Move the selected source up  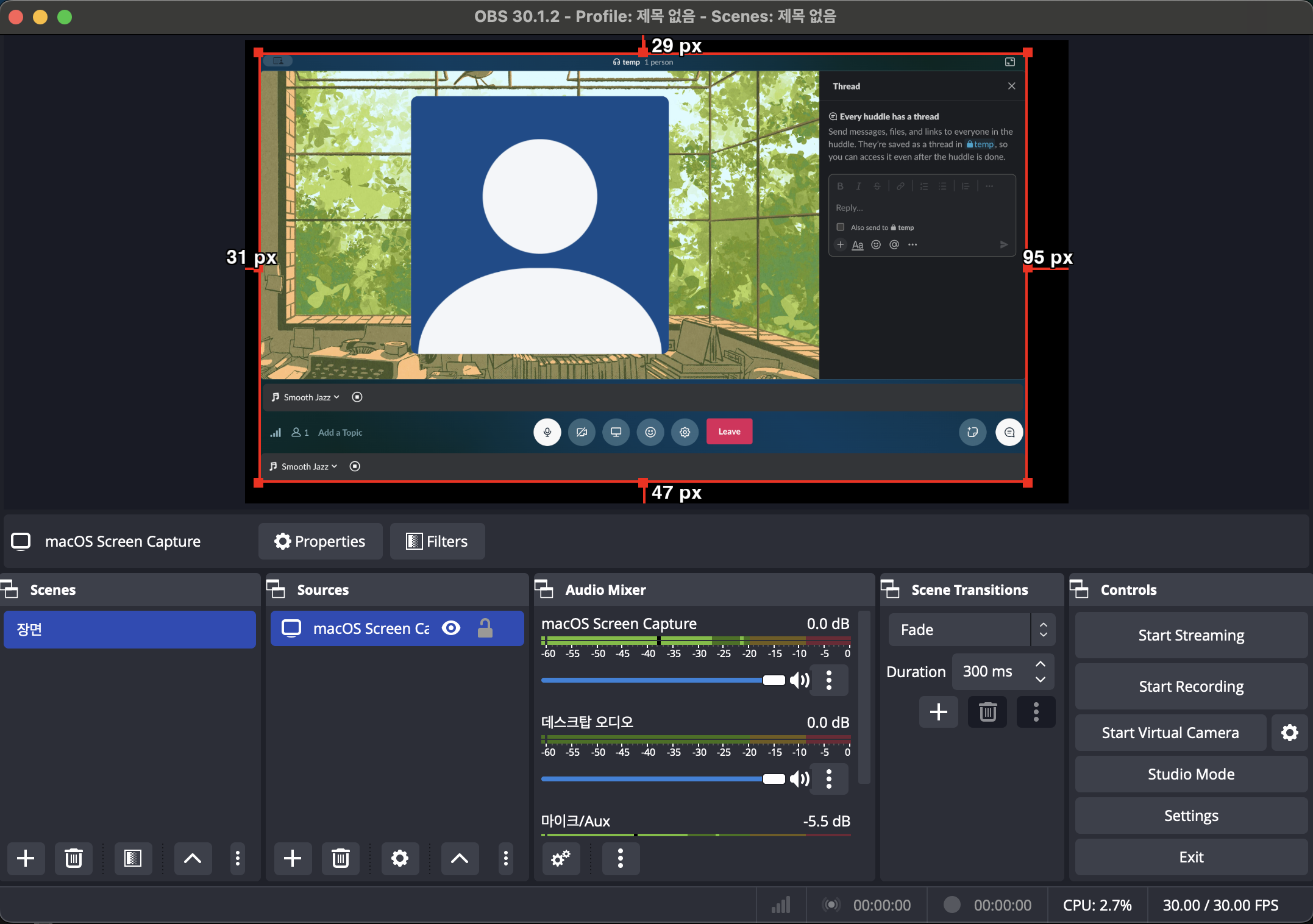pyautogui.click(x=460, y=859)
